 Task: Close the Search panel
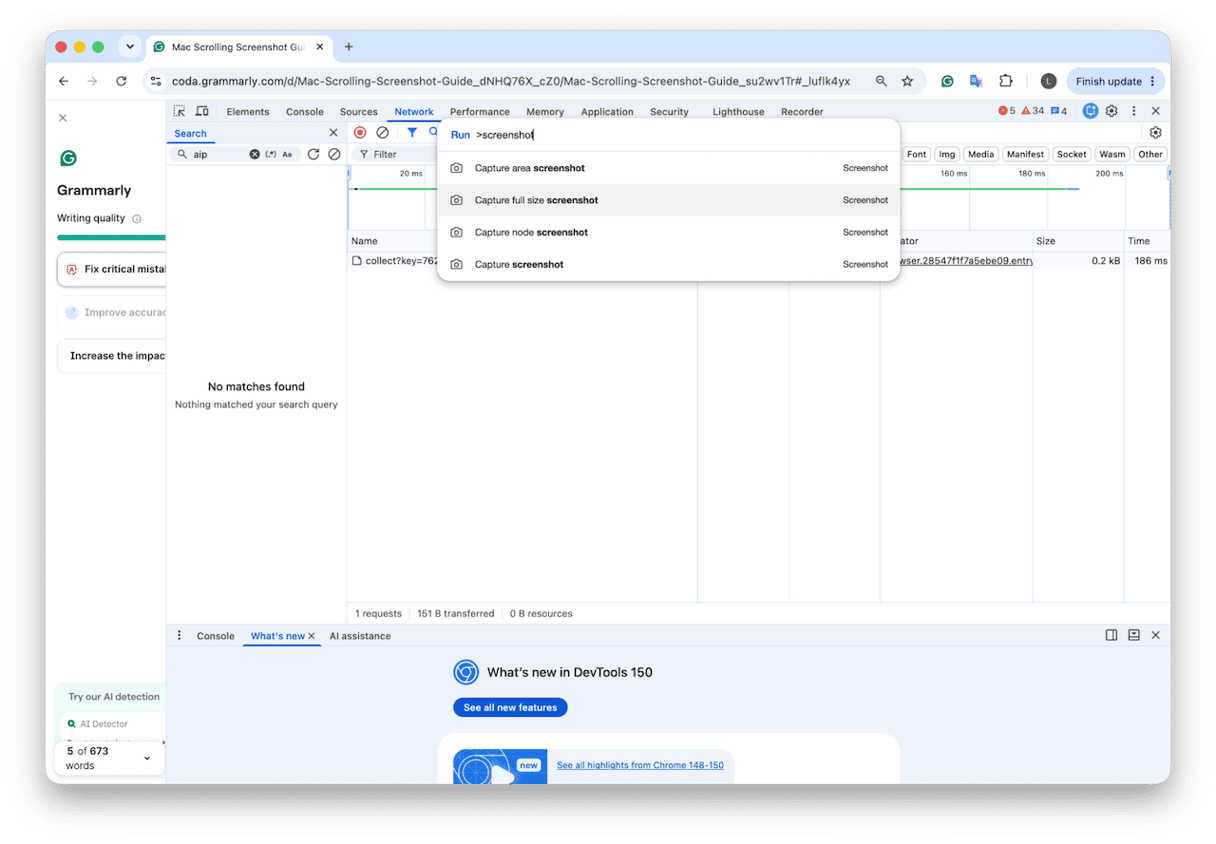(x=333, y=133)
